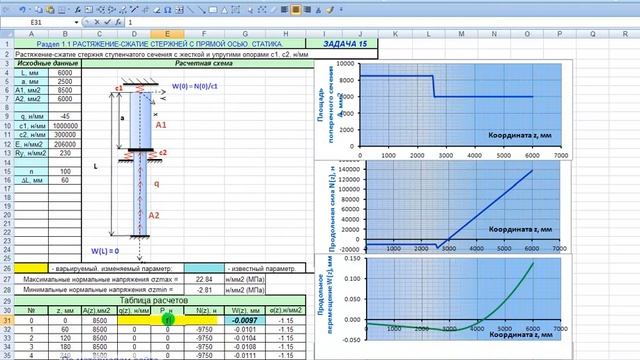Click the 'Таблица расчетов' header
640x360 pixels.
pos(160,300)
